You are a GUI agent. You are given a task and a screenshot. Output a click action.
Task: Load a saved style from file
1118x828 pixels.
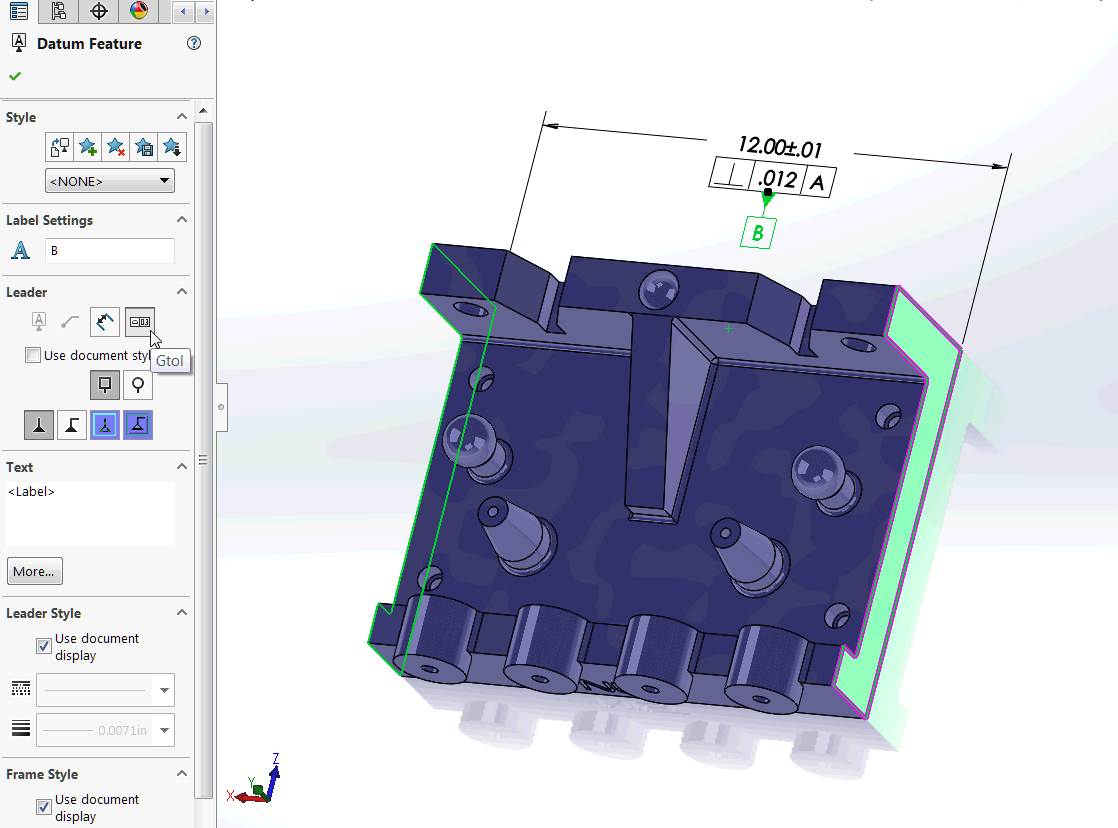point(171,147)
